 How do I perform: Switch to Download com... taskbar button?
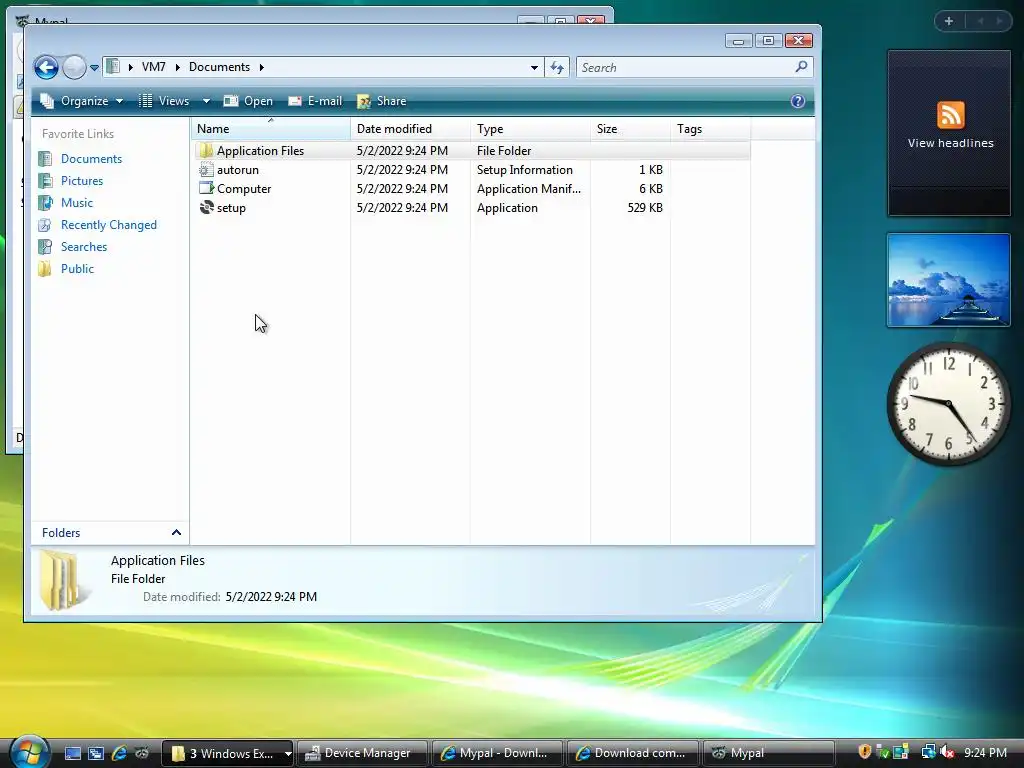632,754
